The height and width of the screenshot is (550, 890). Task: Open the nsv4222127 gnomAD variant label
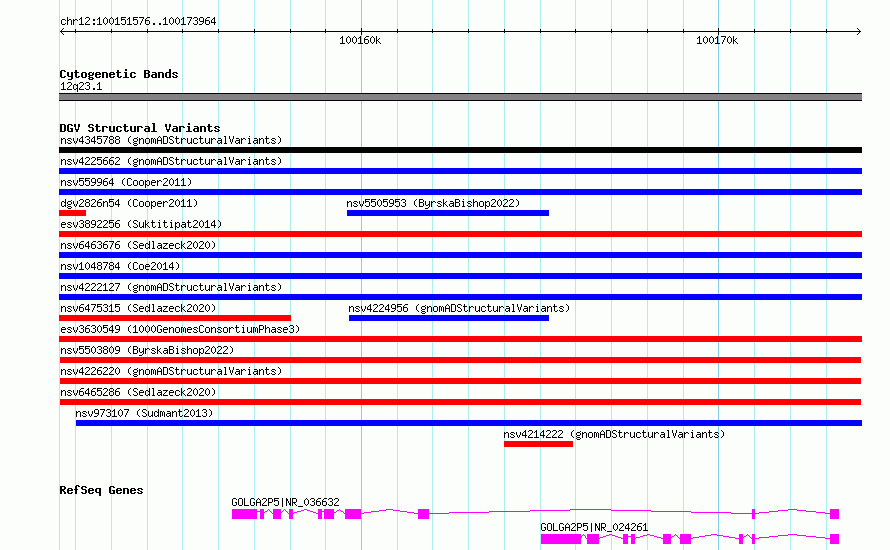171,287
